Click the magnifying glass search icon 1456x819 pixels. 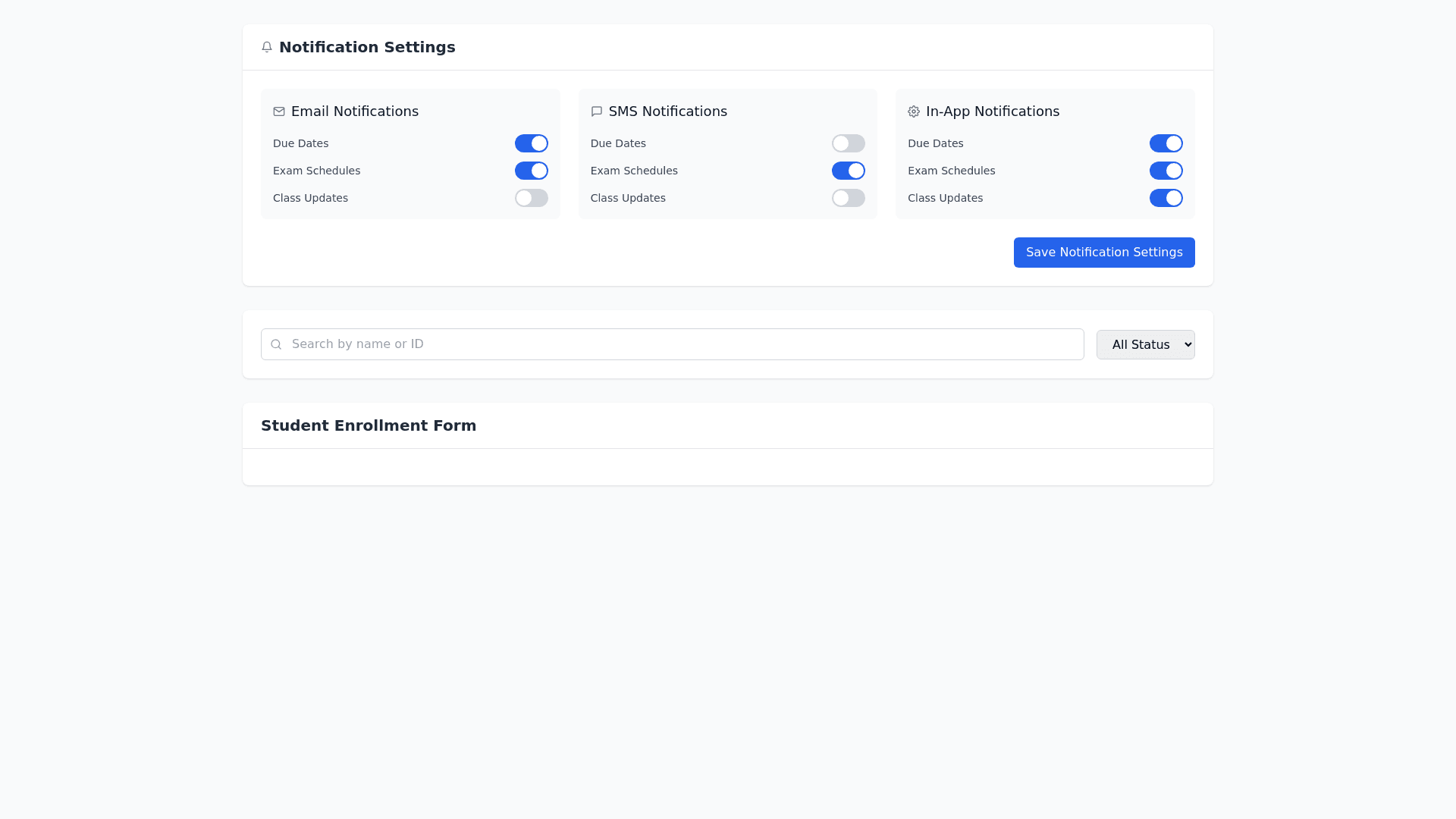pyautogui.click(x=276, y=344)
